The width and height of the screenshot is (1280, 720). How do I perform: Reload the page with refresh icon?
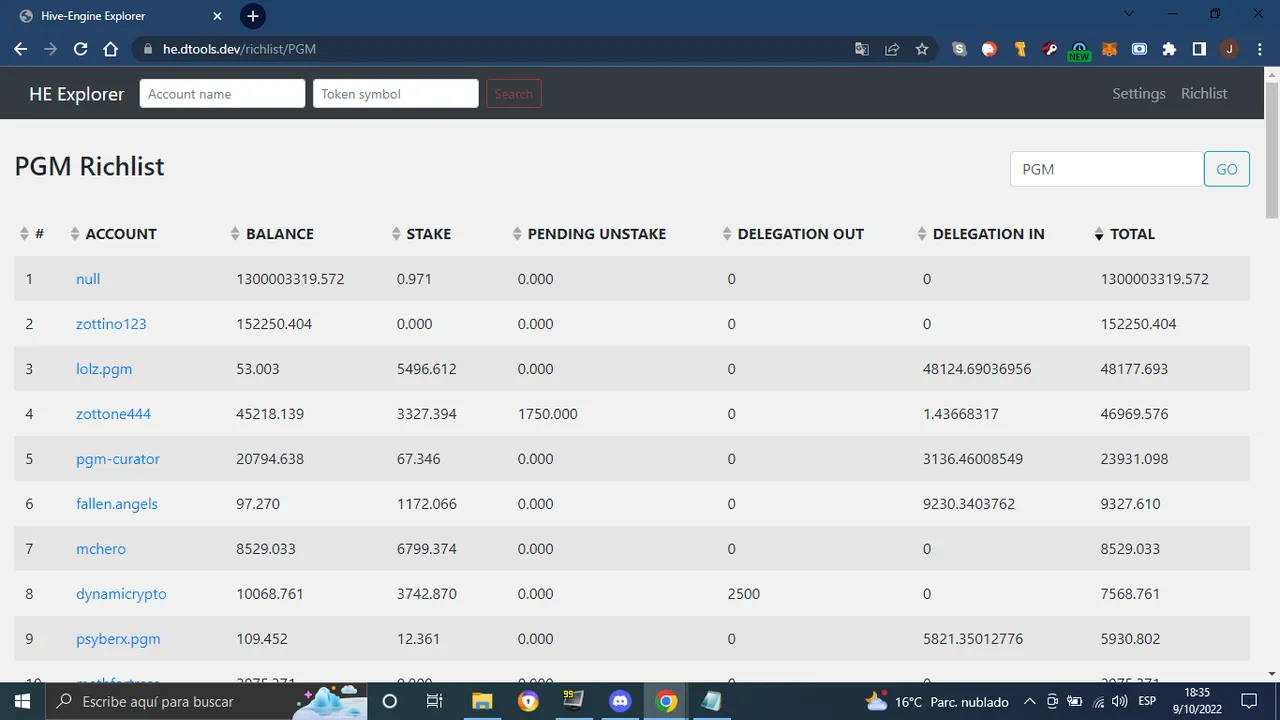point(81,49)
